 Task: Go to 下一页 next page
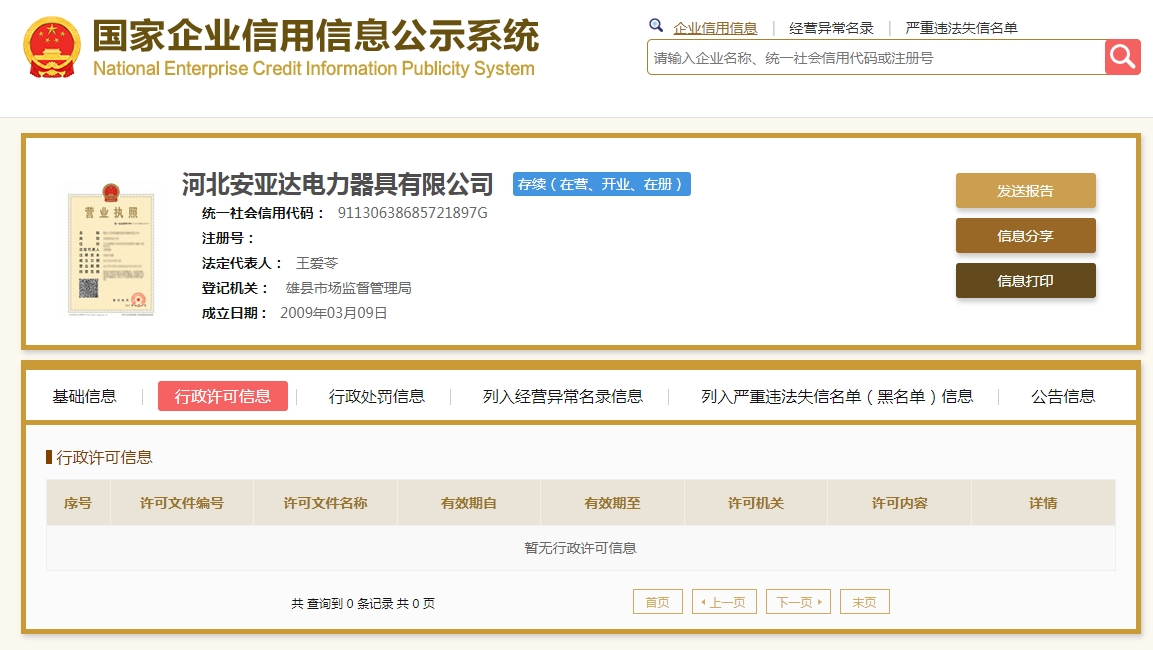[x=799, y=602]
